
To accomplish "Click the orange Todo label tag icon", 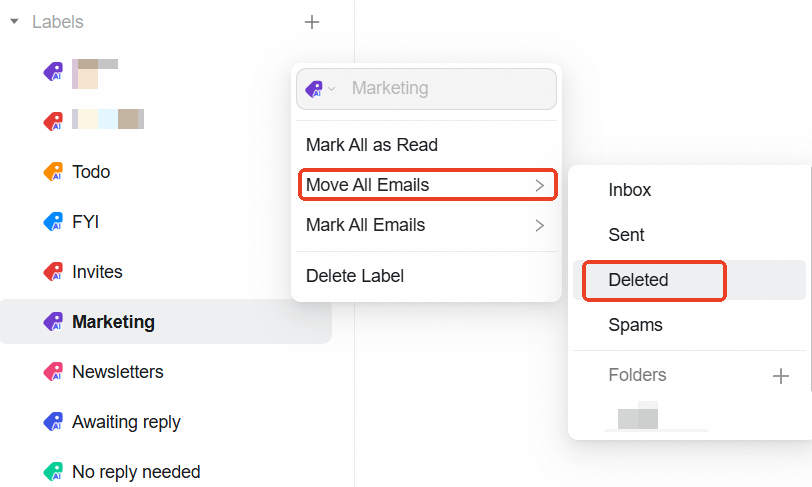I will coord(53,171).
